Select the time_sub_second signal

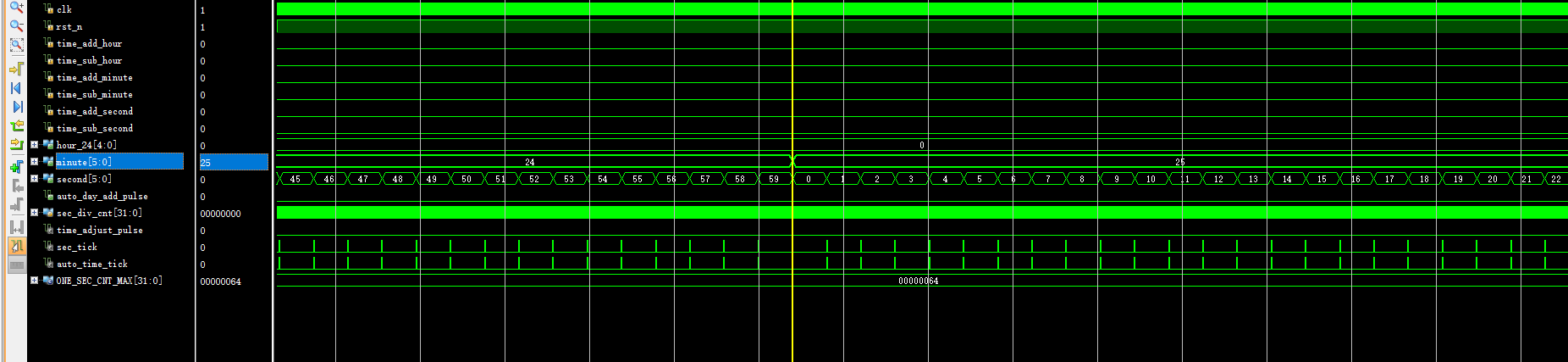95,128
